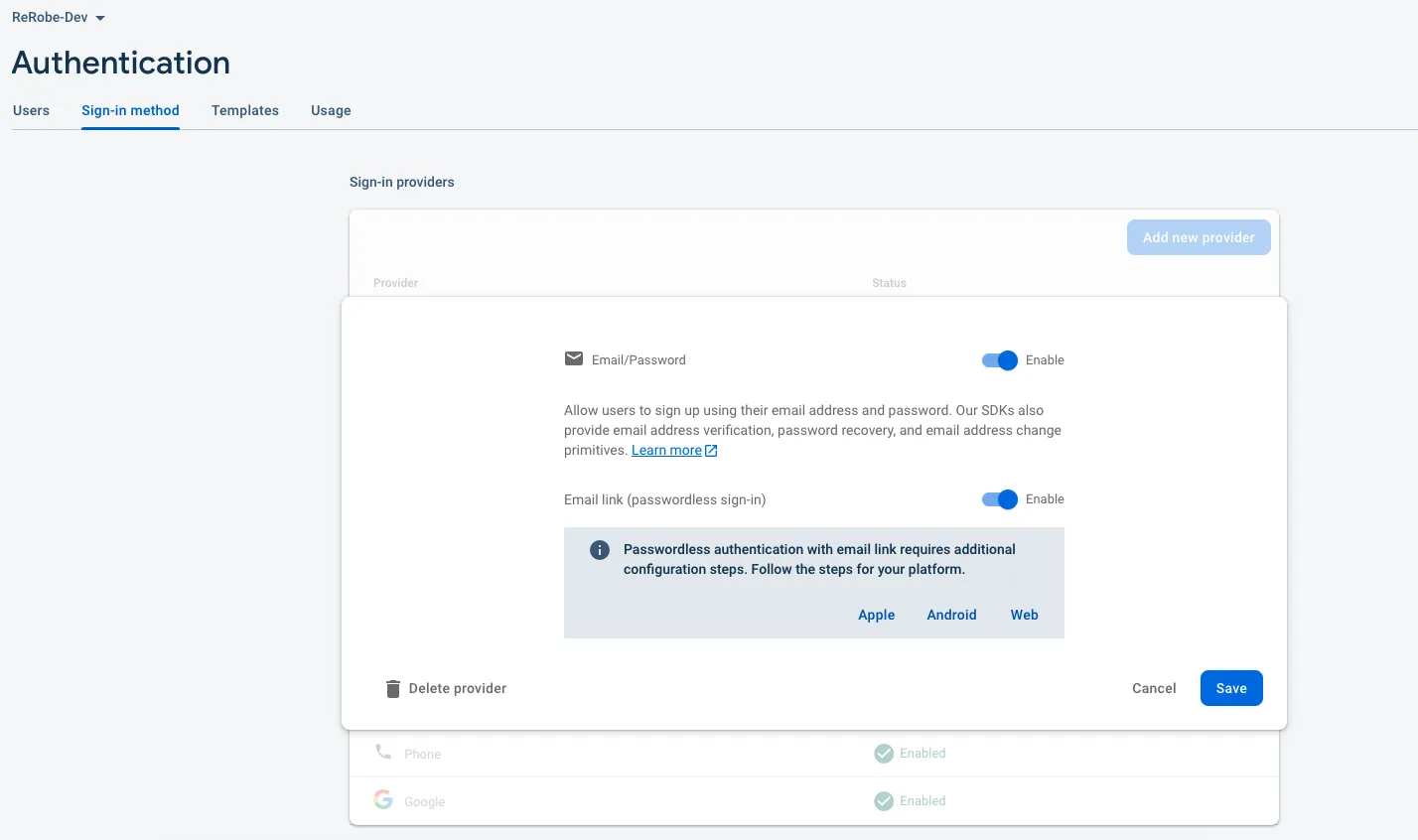Viewport: 1418px width, 840px height.
Task: Switch to the Users tab
Action: pos(31,110)
